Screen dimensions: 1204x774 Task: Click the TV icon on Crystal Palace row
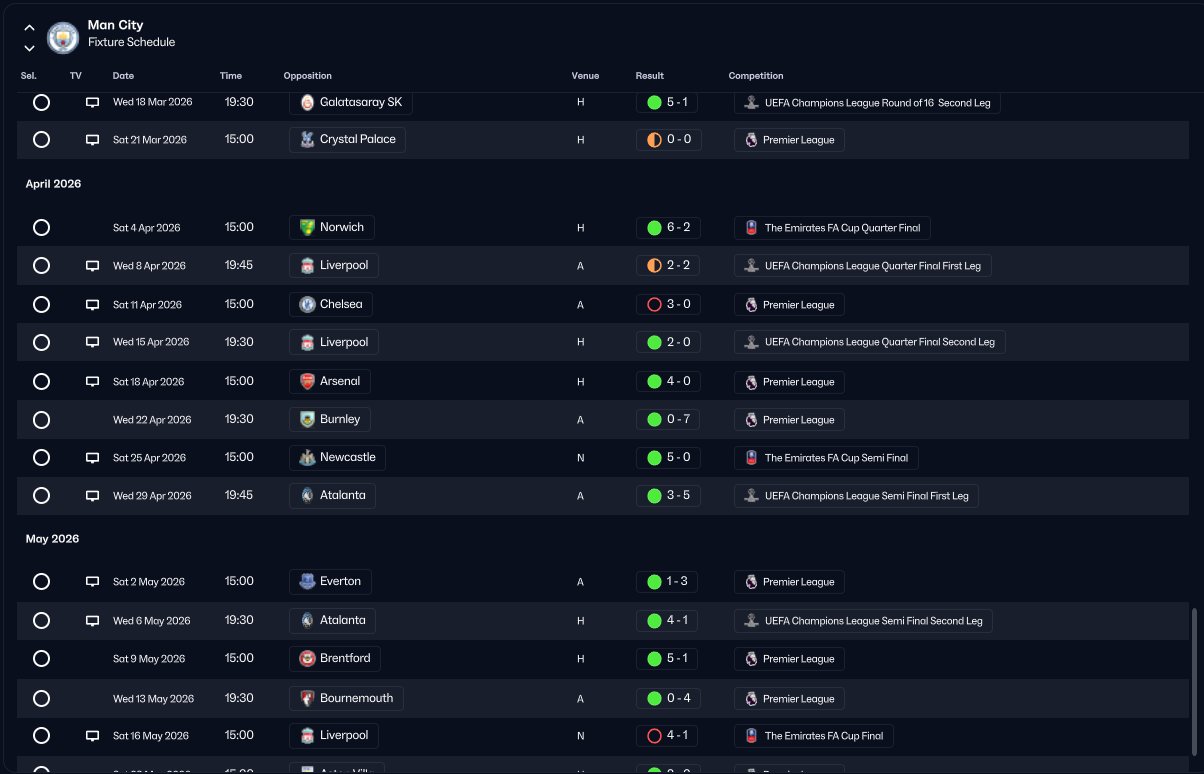[x=92, y=140]
